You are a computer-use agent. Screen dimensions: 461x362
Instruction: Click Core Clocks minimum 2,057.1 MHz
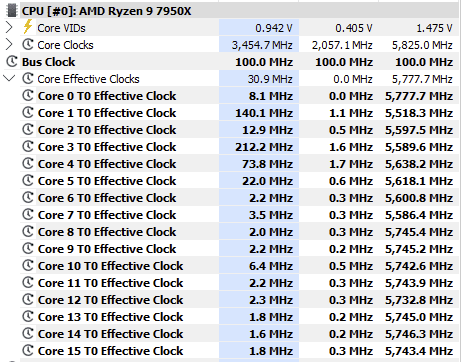(342, 45)
